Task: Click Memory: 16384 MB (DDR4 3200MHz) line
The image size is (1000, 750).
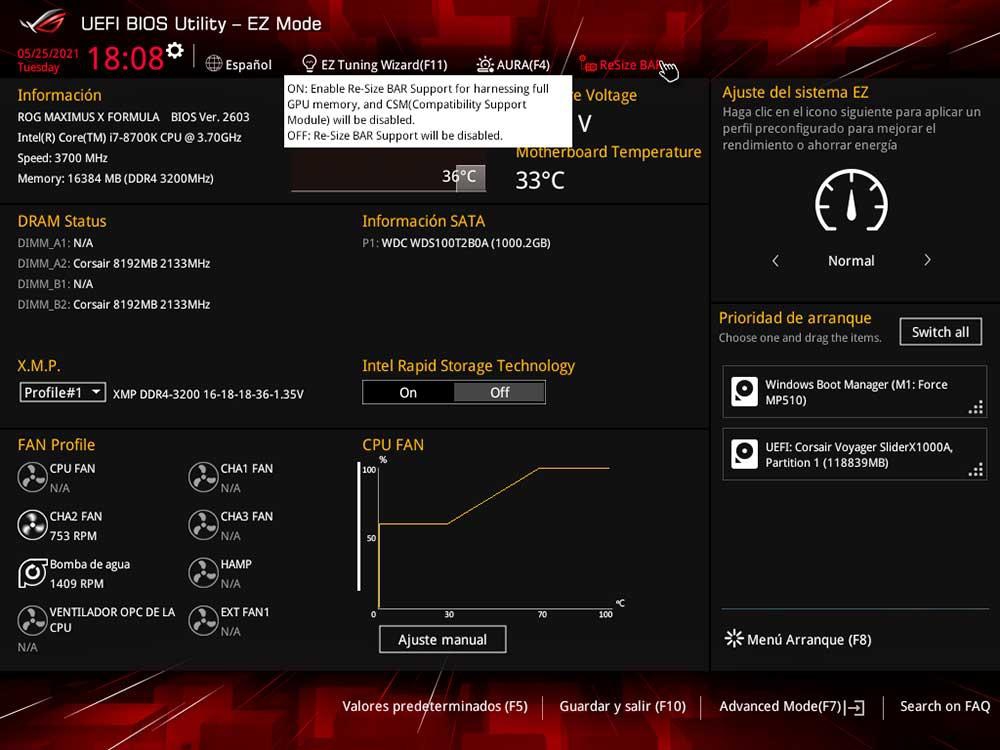Action: pos(115,179)
